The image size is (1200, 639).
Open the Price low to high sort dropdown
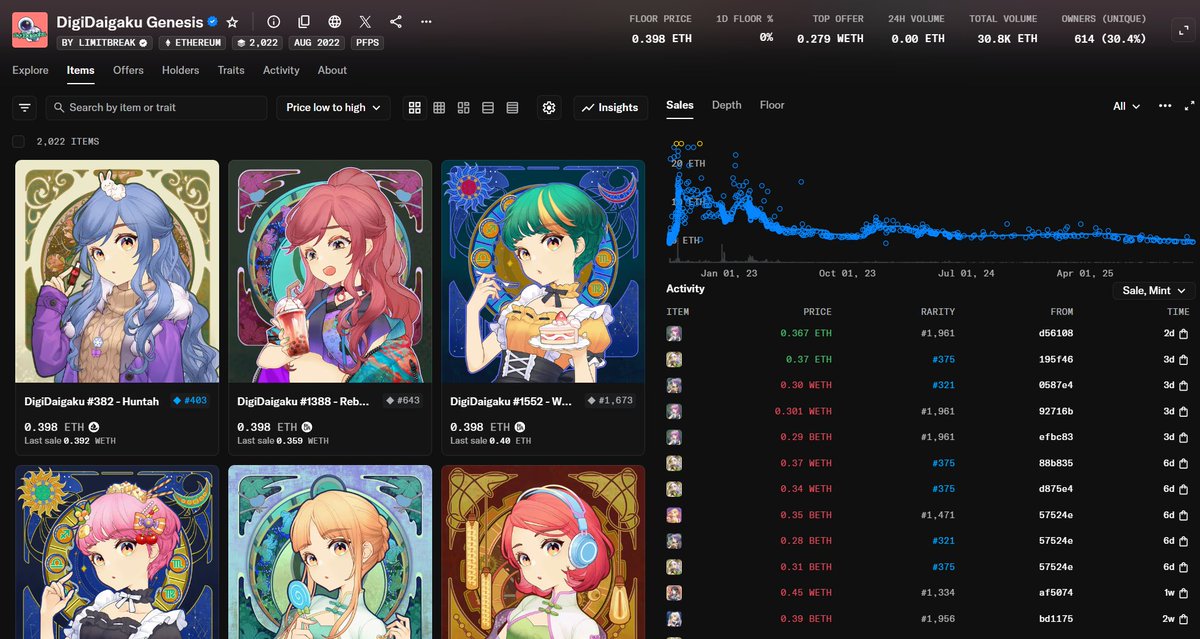point(334,107)
